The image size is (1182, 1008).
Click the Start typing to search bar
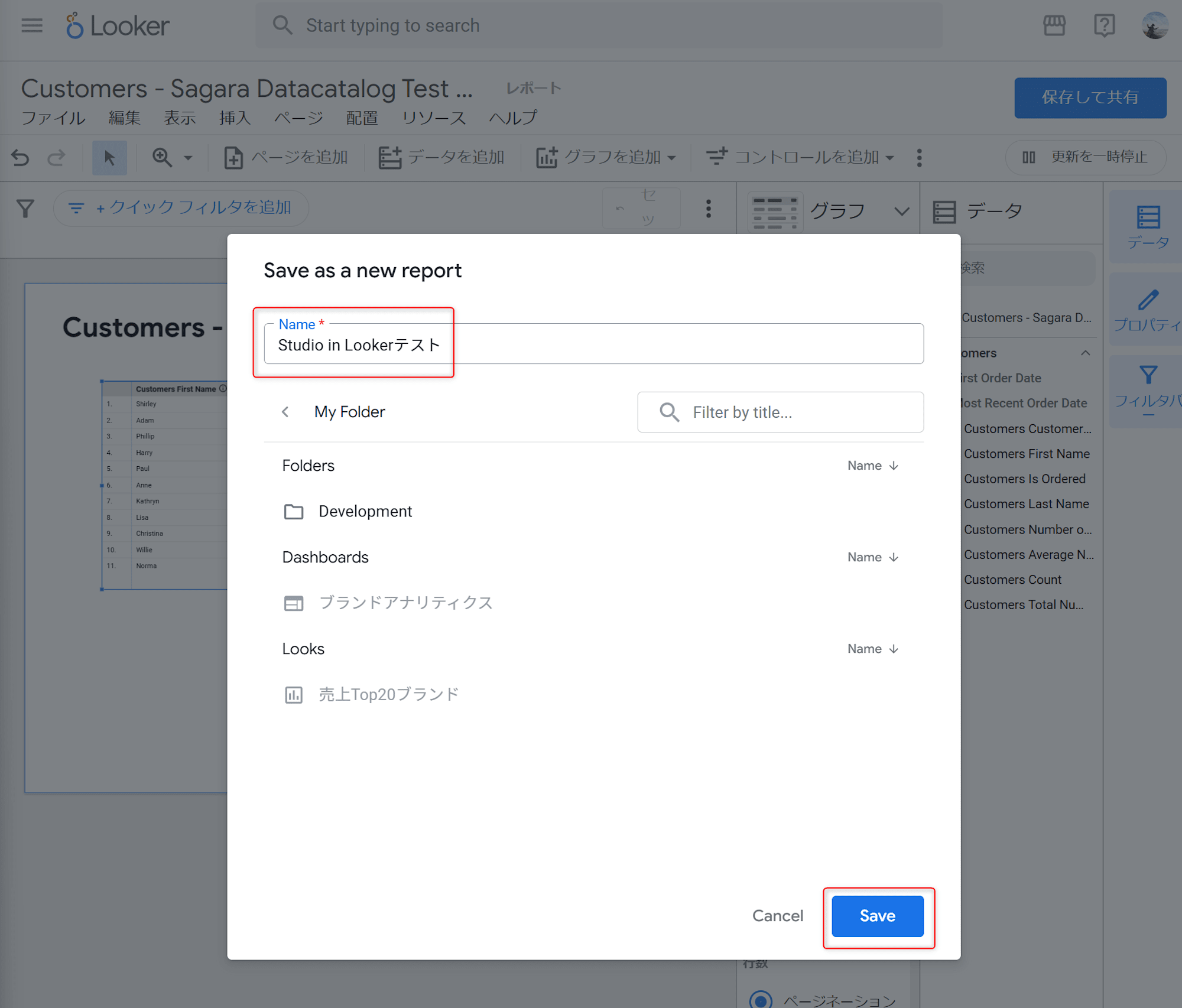(x=599, y=25)
